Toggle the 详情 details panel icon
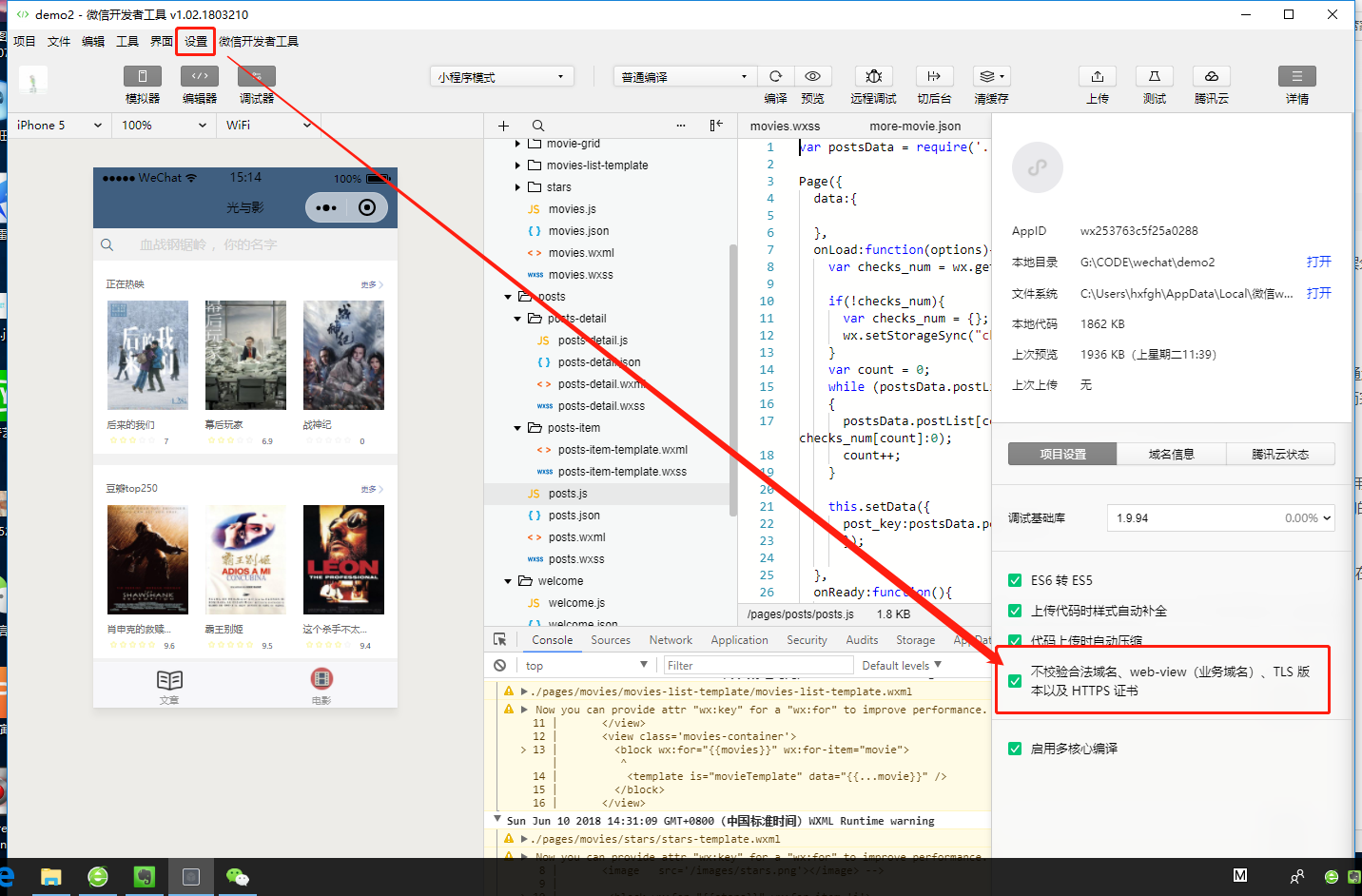1362x896 pixels. click(x=1297, y=76)
